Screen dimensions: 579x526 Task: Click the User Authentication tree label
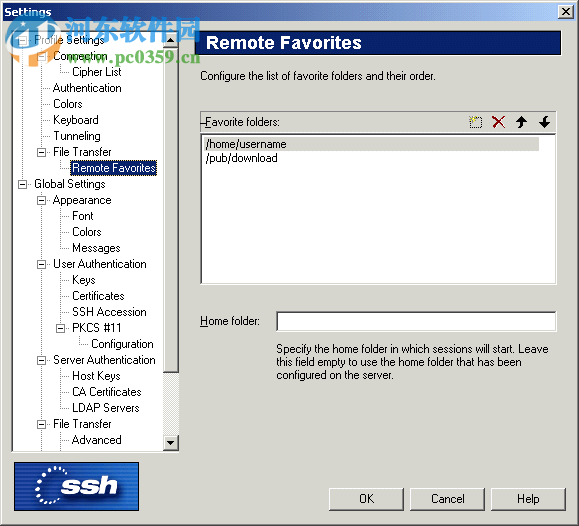[100, 264]
